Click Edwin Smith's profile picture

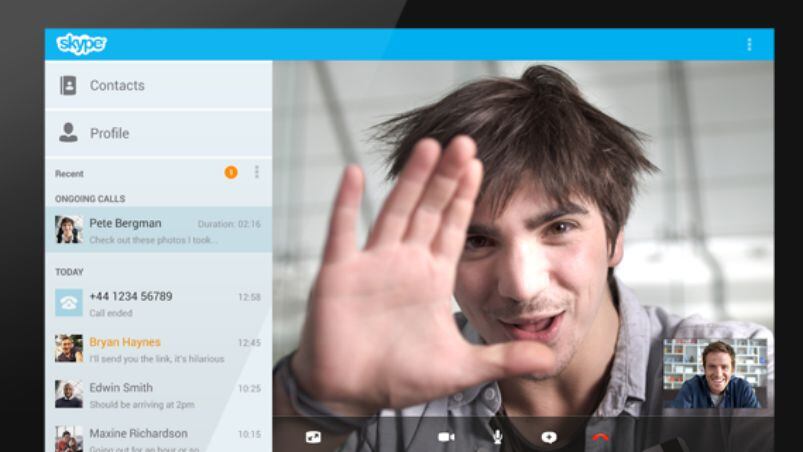pos(69,394)
